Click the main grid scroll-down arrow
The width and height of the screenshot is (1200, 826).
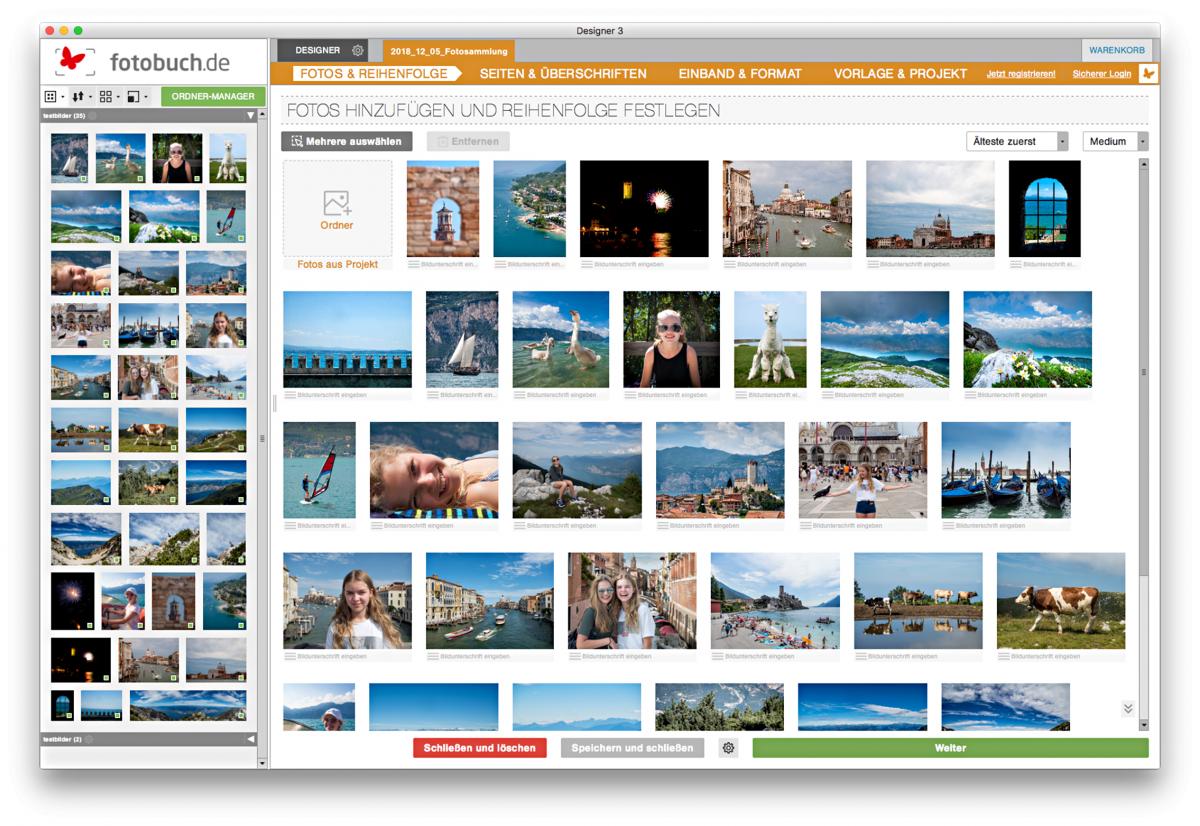pos(1144,725)
